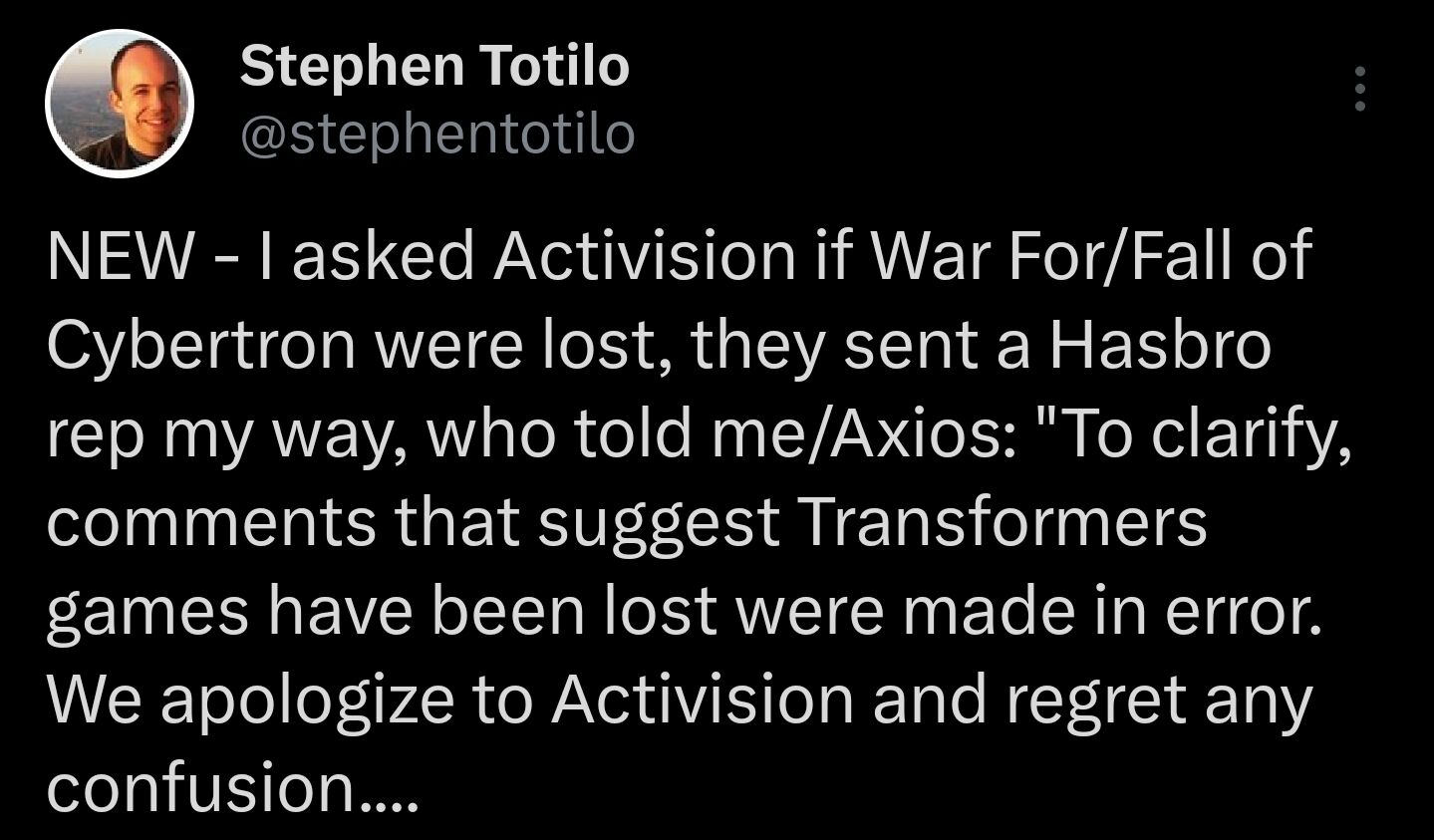The image size is (1434, 840).
Task: Open the Stephen Totilo display name link
Action: coord(434,67)
